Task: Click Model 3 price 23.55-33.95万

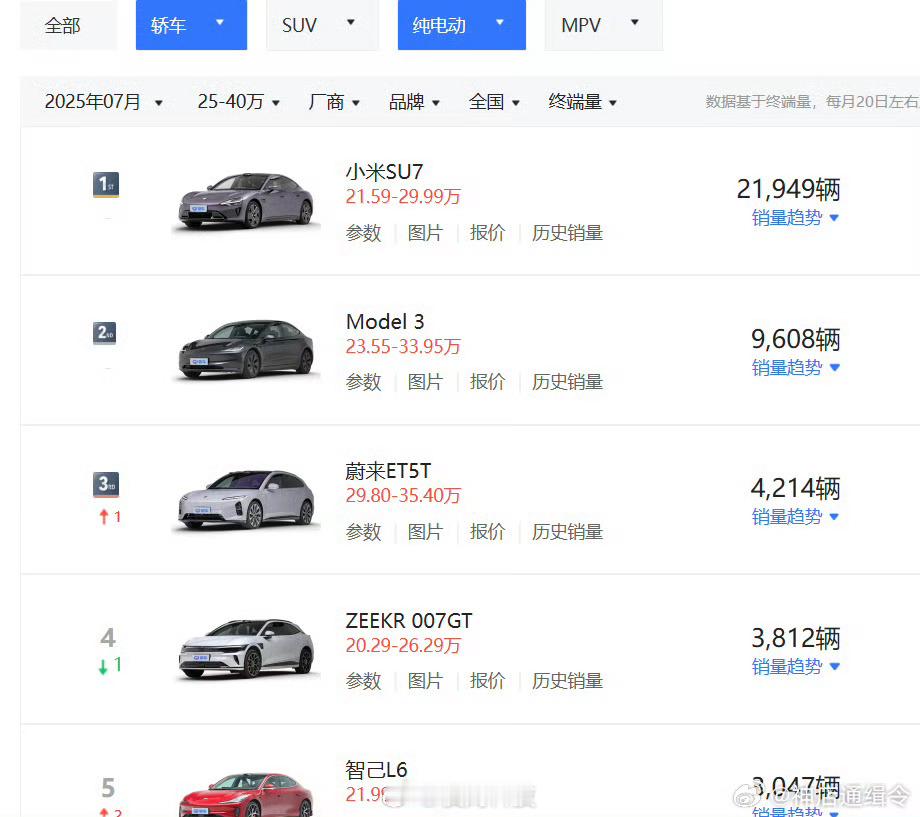Action: pos(403,347)
